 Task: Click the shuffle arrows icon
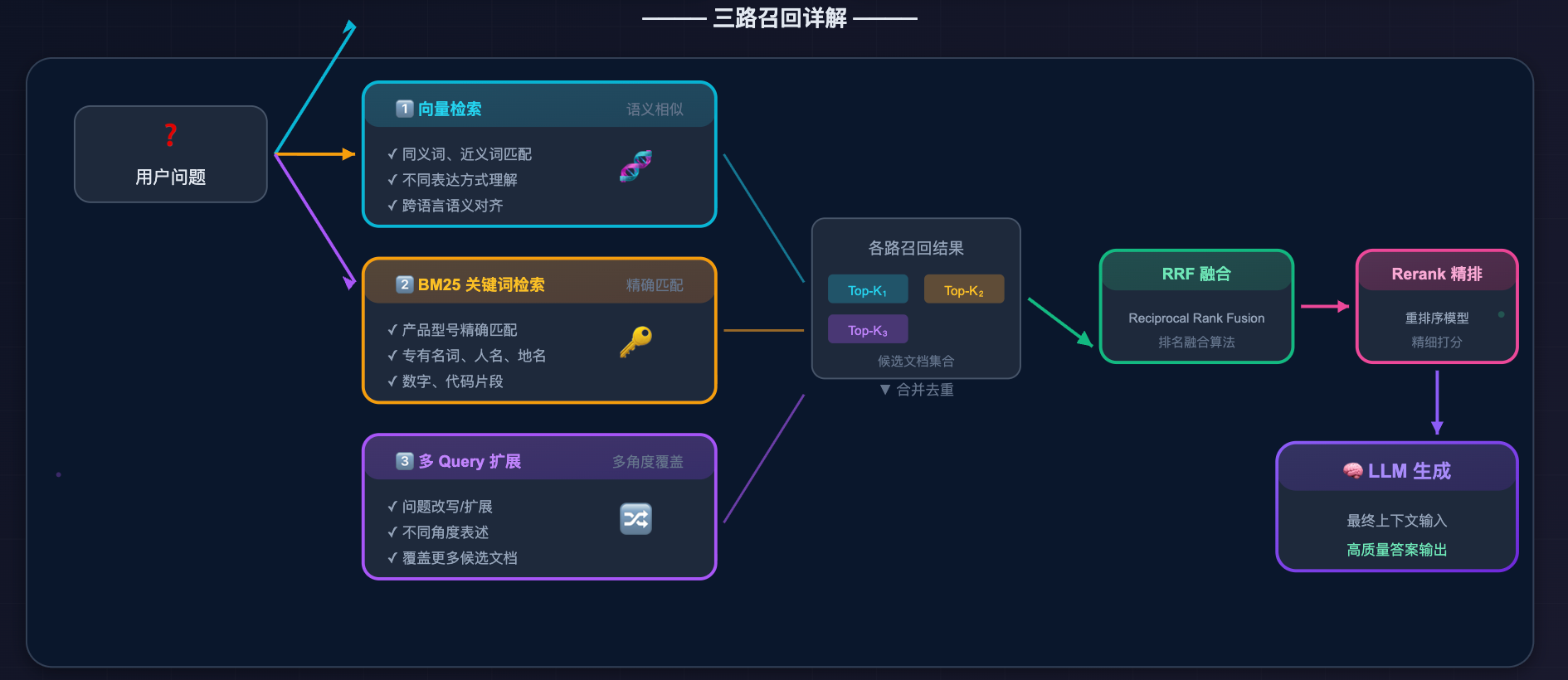pyautogui.click(x=635, y=519)
